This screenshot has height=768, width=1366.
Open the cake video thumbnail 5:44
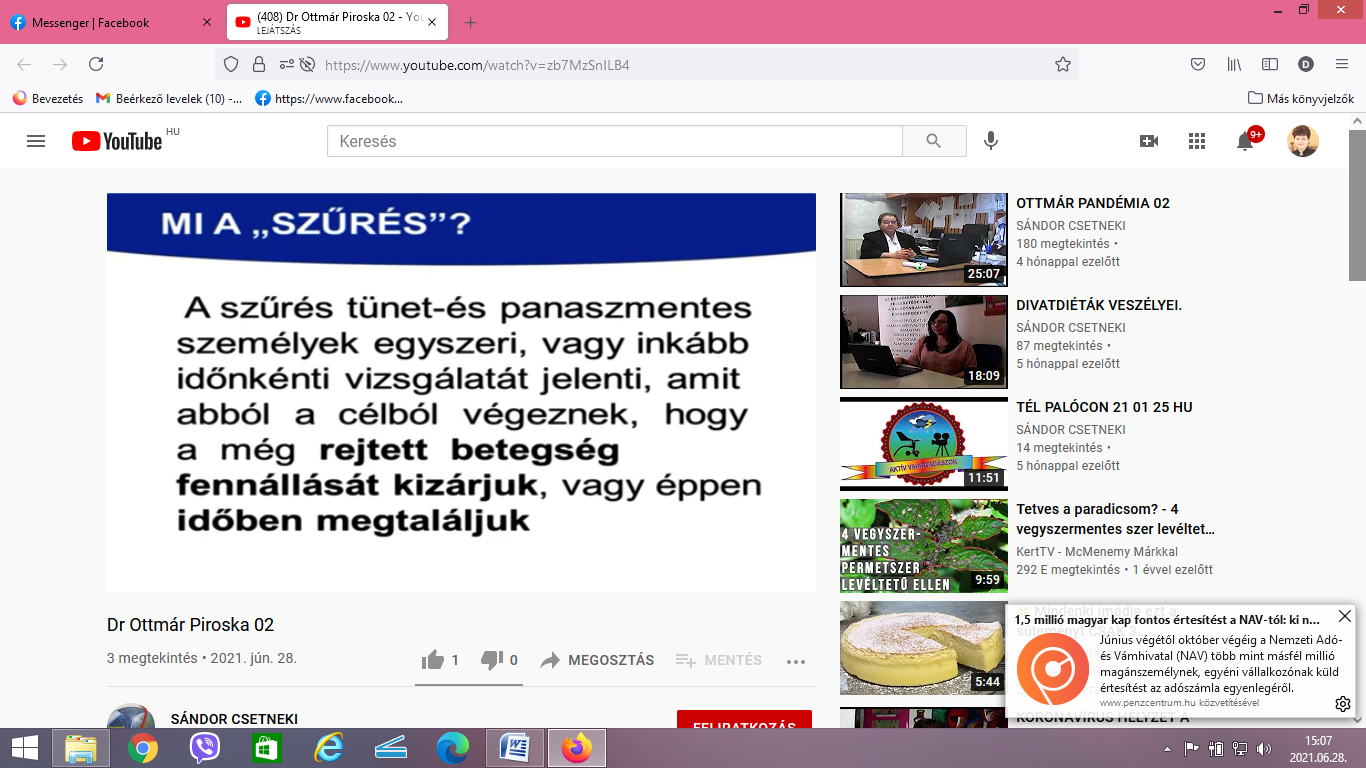tap(922, 648)
